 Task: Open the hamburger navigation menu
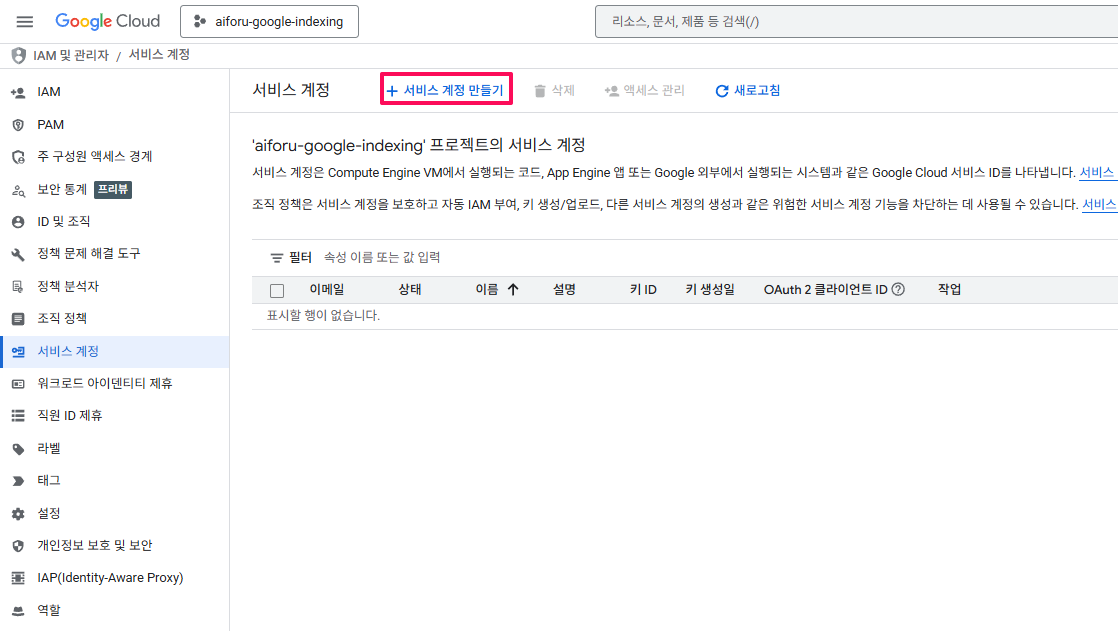25,22
